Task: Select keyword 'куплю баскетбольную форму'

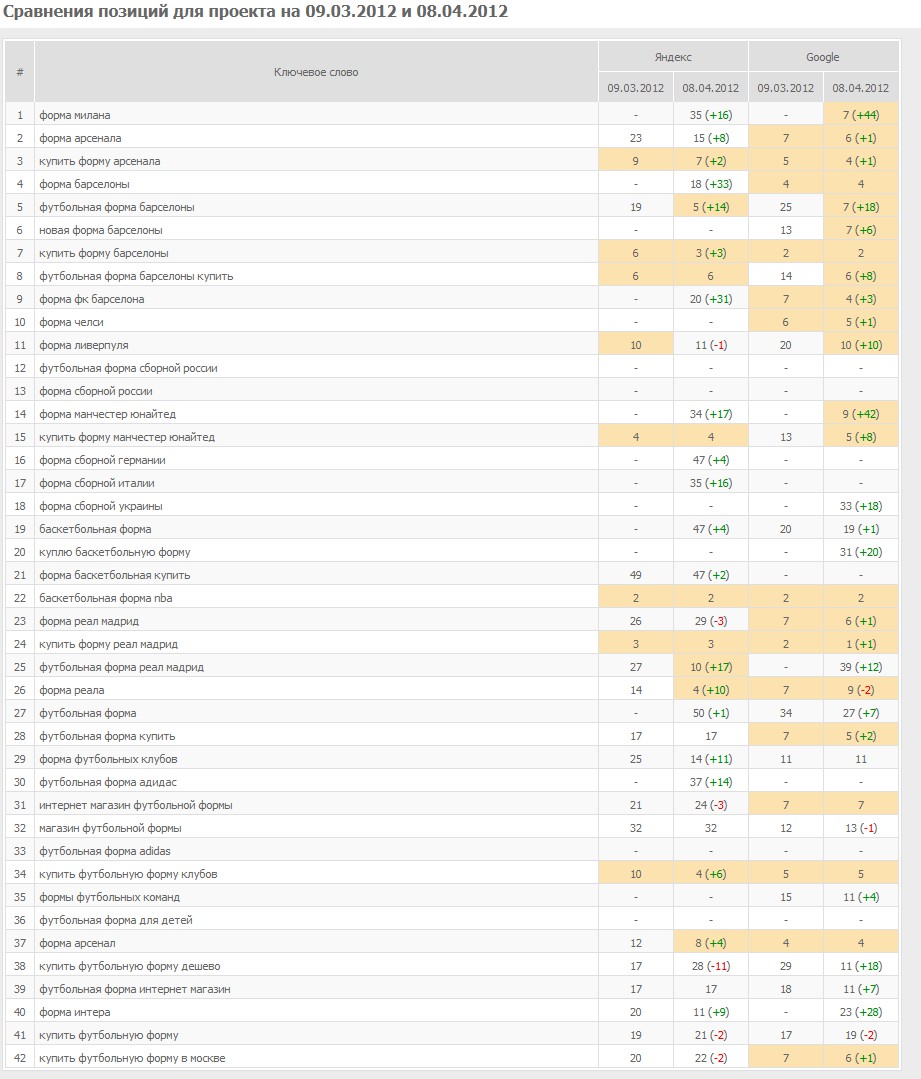Action: (x=115, y=552)
